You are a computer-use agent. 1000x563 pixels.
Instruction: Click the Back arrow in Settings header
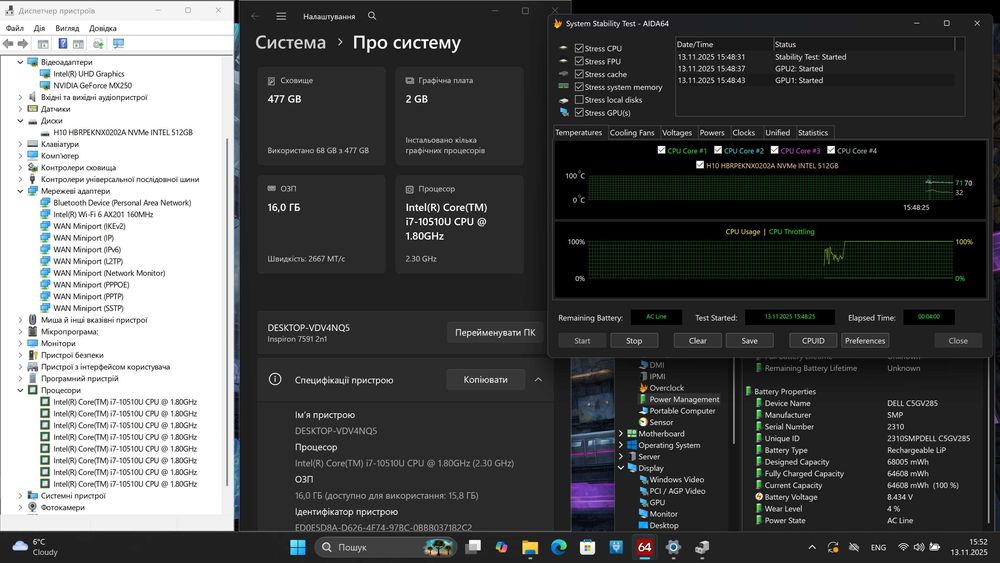(x=255, y=16)
